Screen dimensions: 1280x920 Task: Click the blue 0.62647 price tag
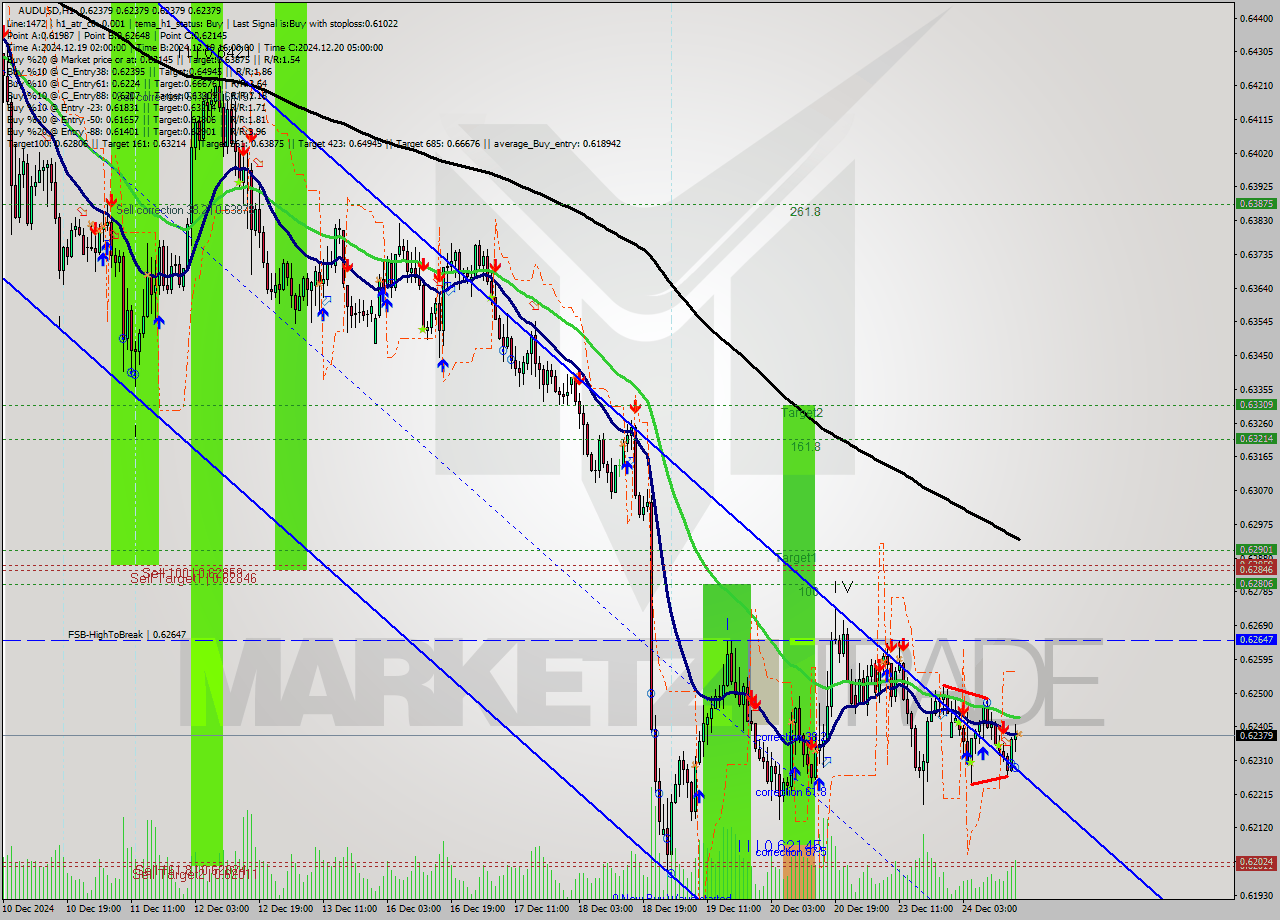click(x=1256, y=639)
